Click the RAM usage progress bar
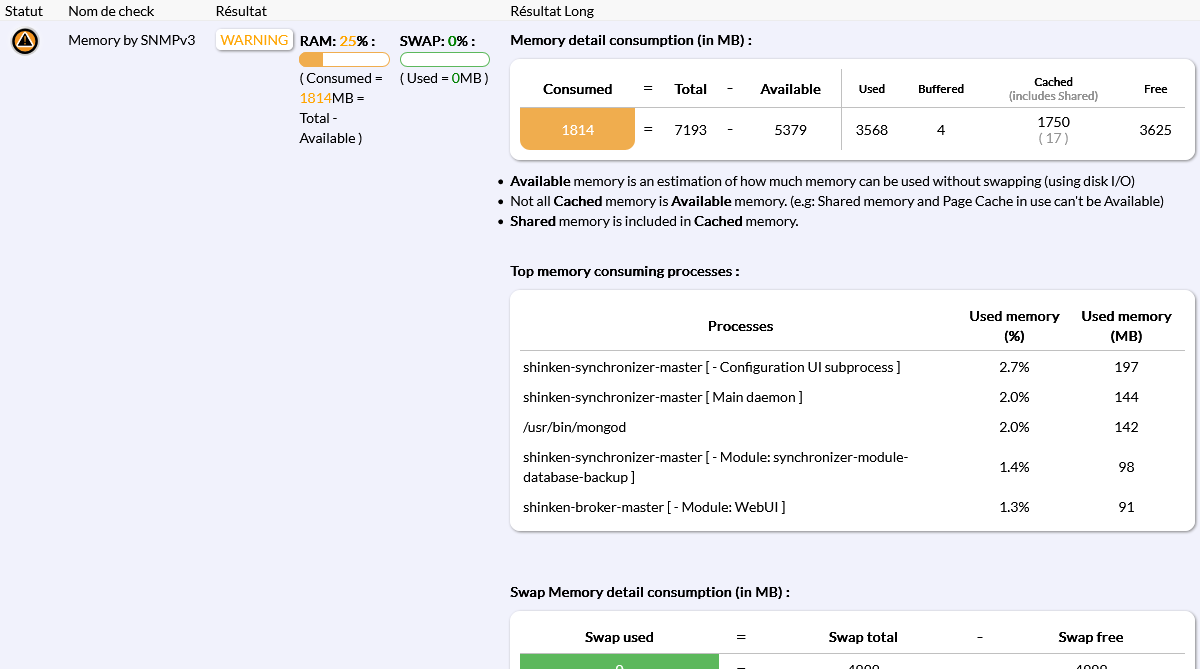Screen dimensions: 1200x669 (x=344, y=60)
